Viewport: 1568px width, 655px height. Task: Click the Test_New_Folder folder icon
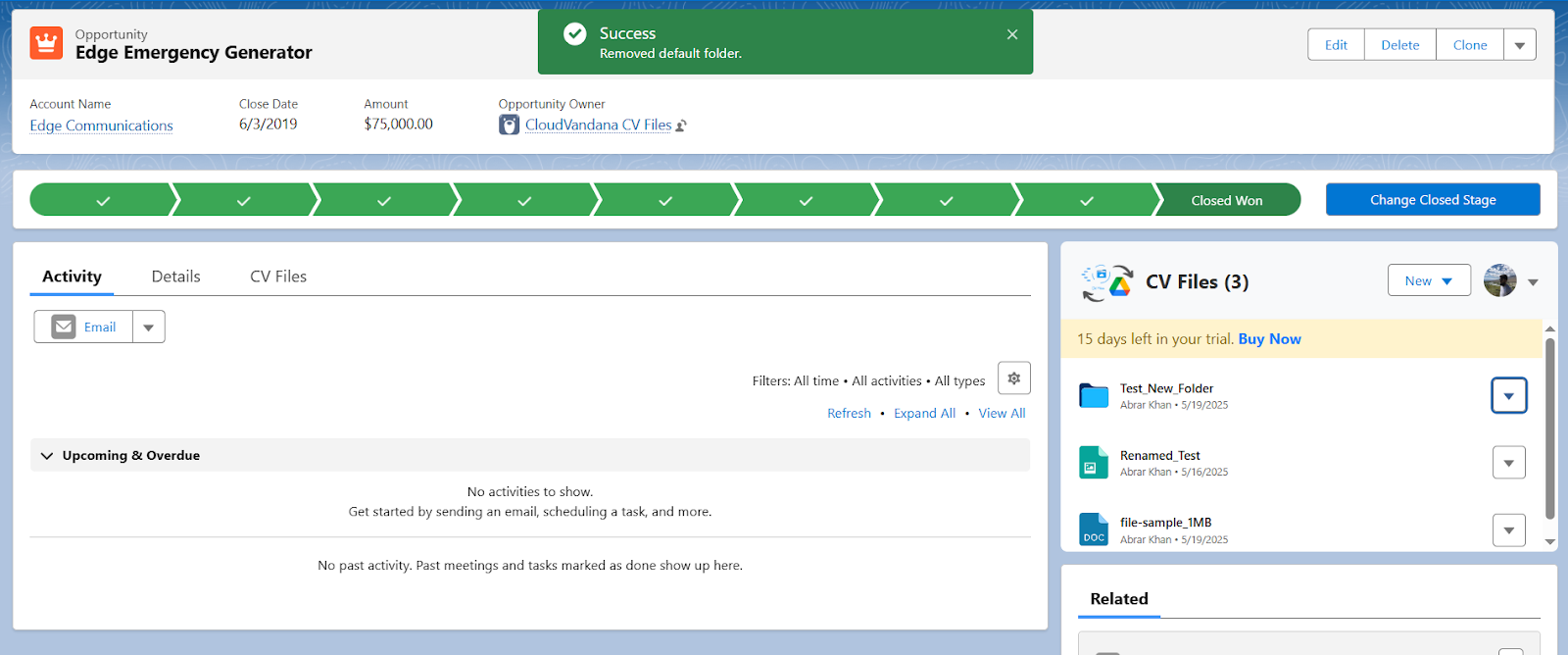1094,395
